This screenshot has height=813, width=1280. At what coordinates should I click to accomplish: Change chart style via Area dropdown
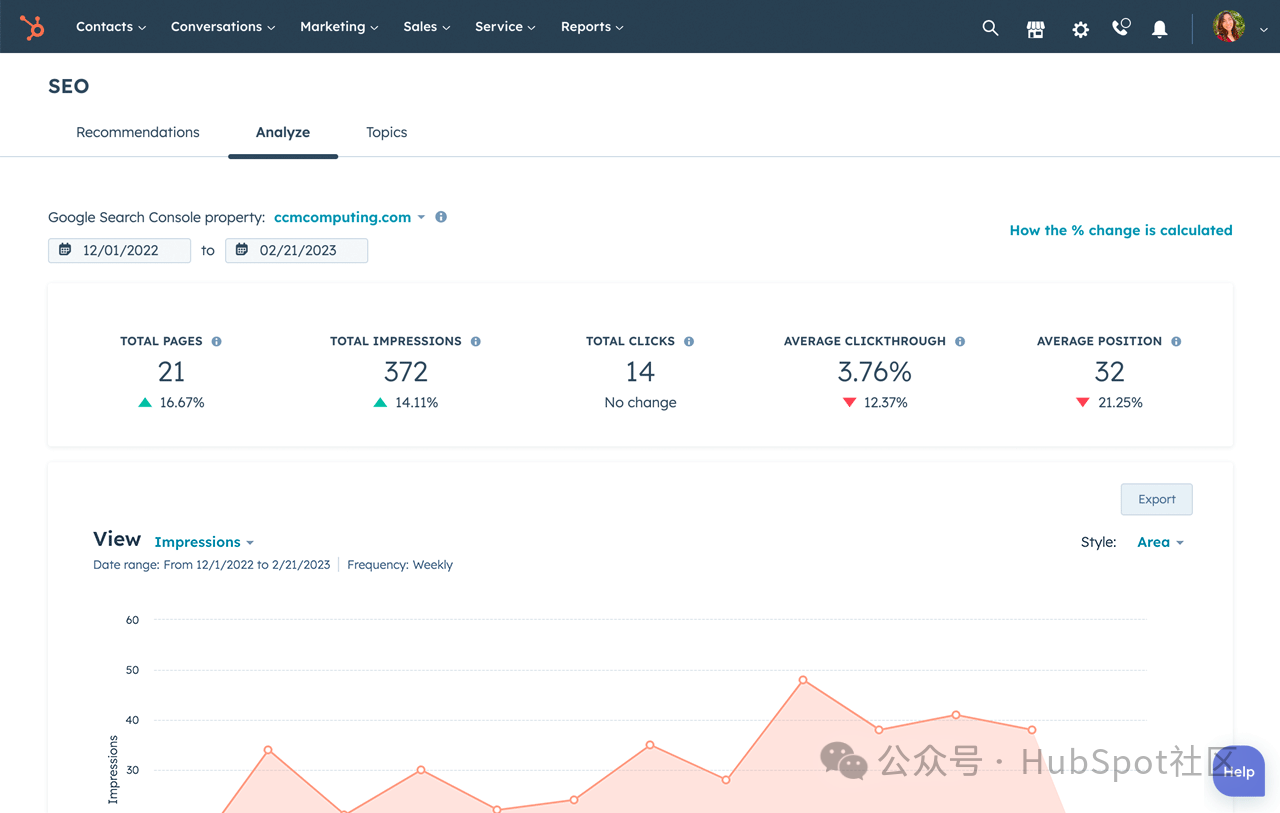pos(1160,542)
